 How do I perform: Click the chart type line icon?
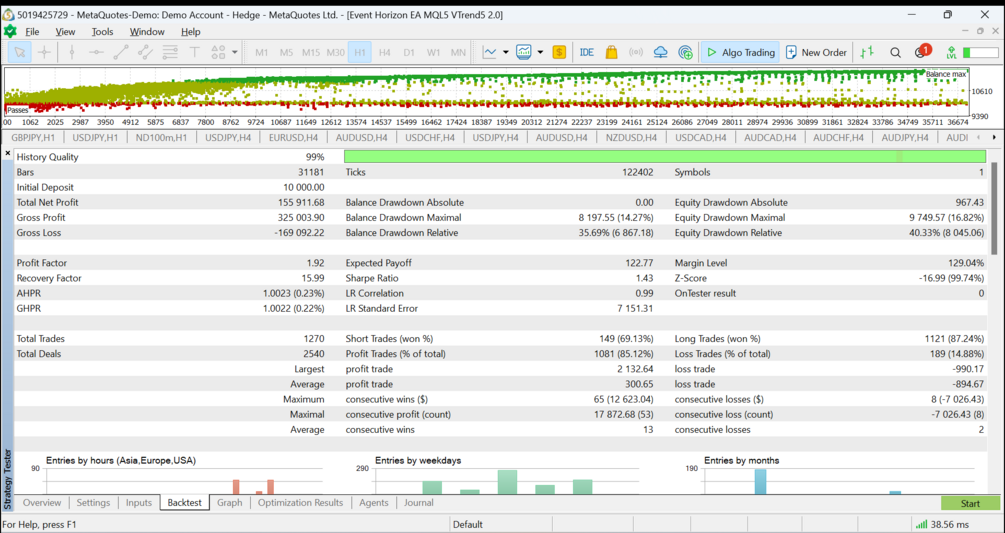tap(490, 53)
